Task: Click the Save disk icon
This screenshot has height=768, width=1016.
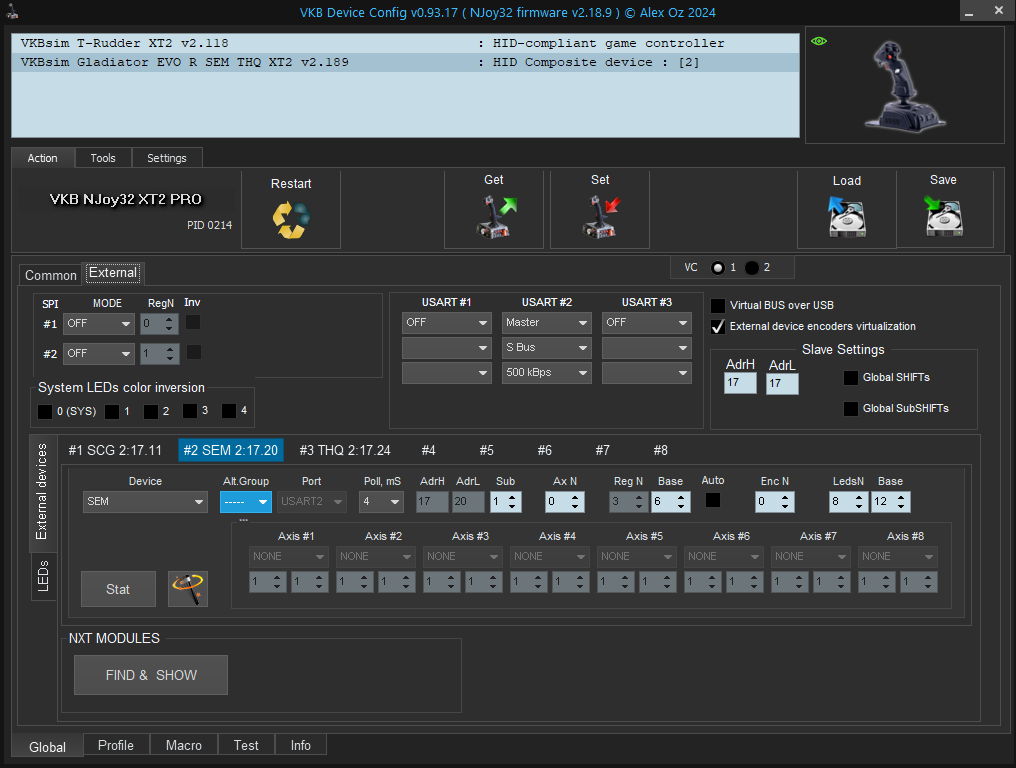Action: 943,216
